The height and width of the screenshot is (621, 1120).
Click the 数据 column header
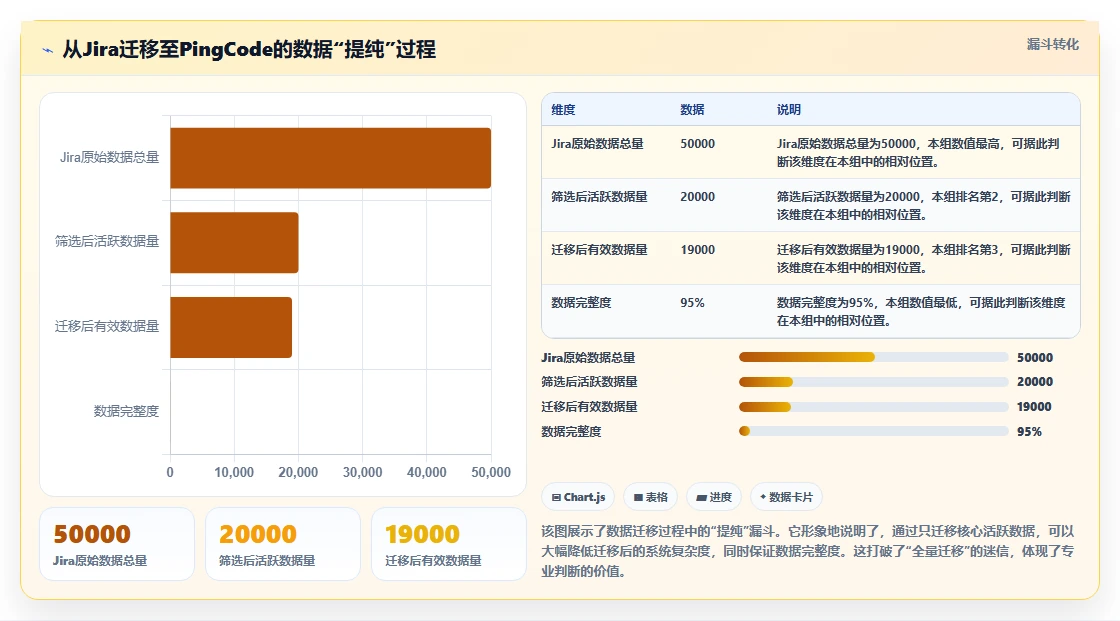coord(692,109)
